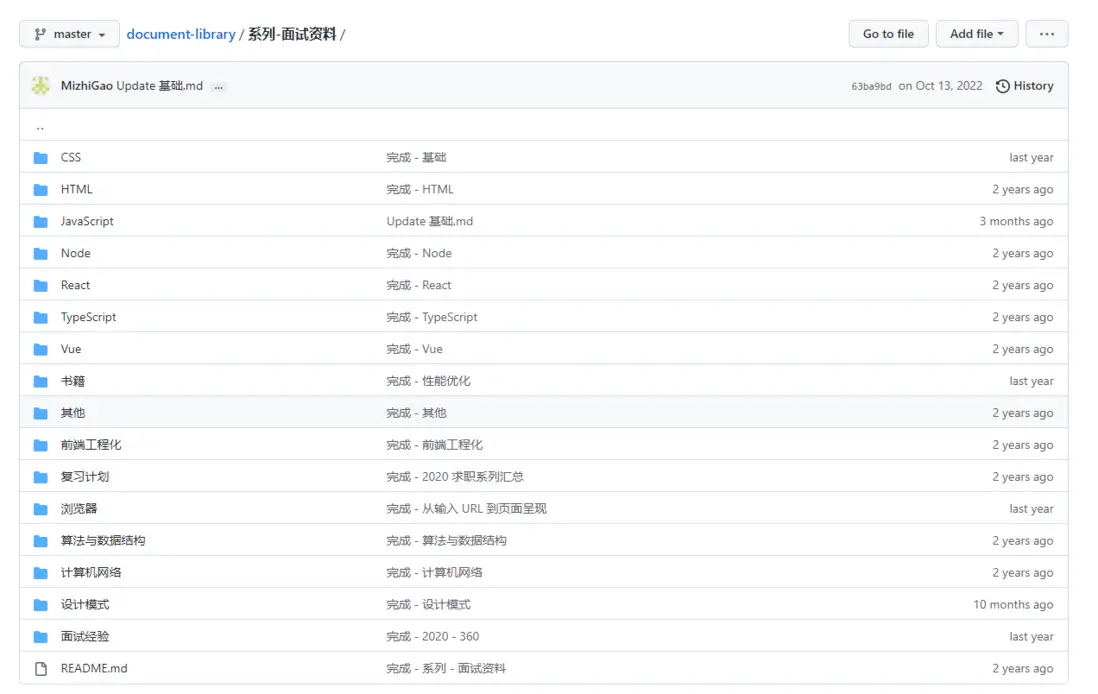Open the React folder
This screenshot has width=1098, height=694.
[x=75, y=285]
